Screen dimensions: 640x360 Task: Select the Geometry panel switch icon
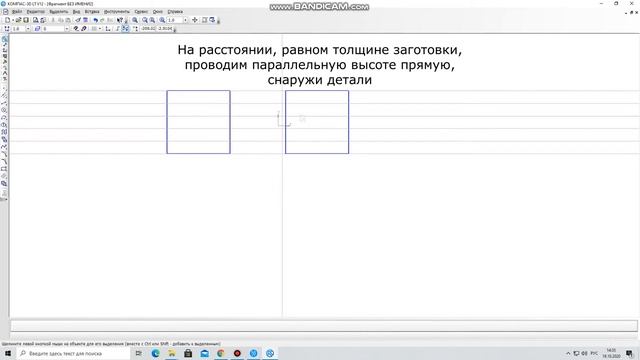pos(5,40)
